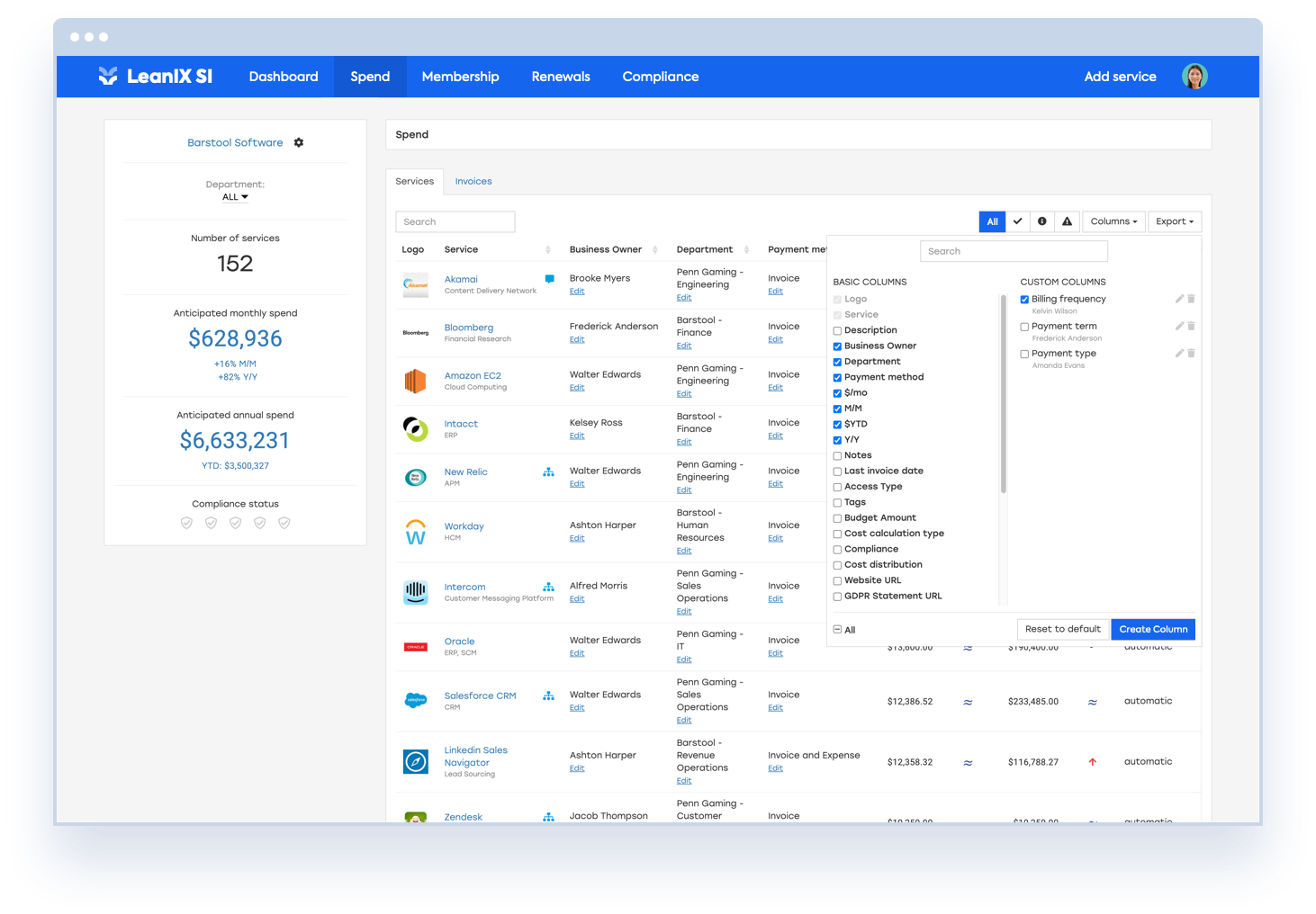Sort by Department column arrows
The image size is (1316, 914).
(x=746, y=250)
